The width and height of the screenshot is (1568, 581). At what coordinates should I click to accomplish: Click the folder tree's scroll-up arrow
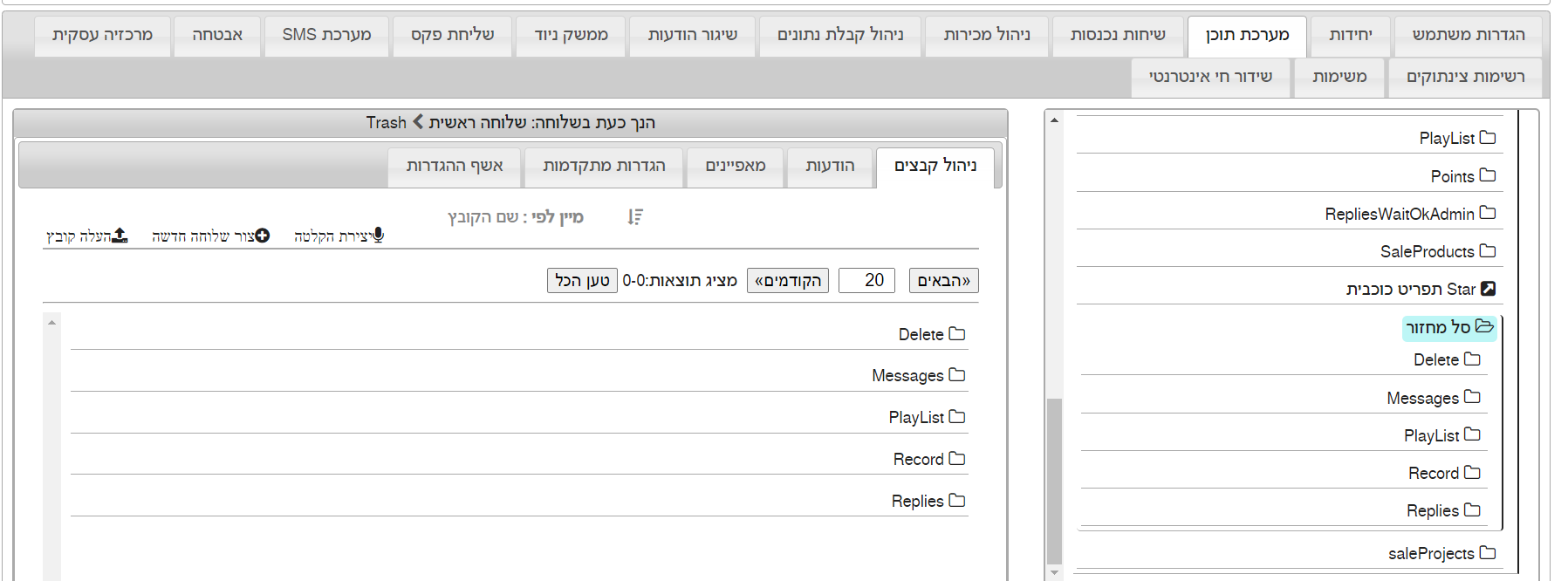1054,120
